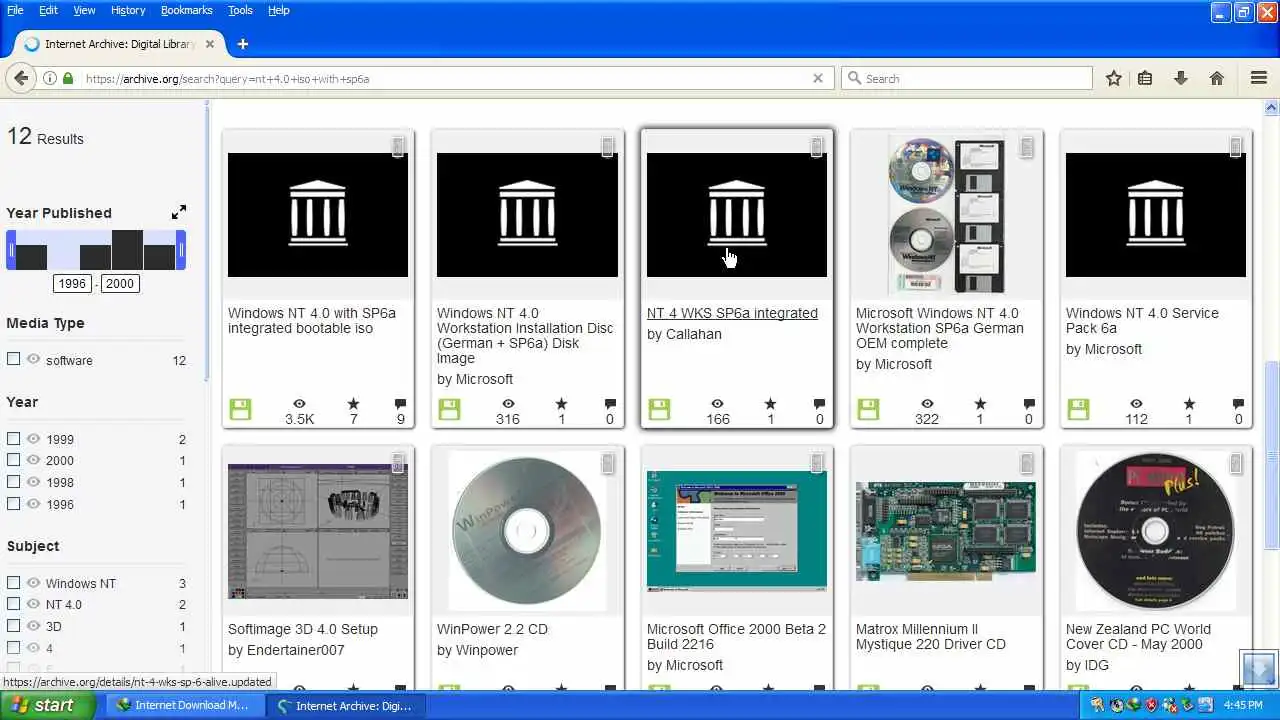The height and width of the screenshot is (720, 1280).
Task: Click the bookmark star icon
Action: coord(1114,78)
